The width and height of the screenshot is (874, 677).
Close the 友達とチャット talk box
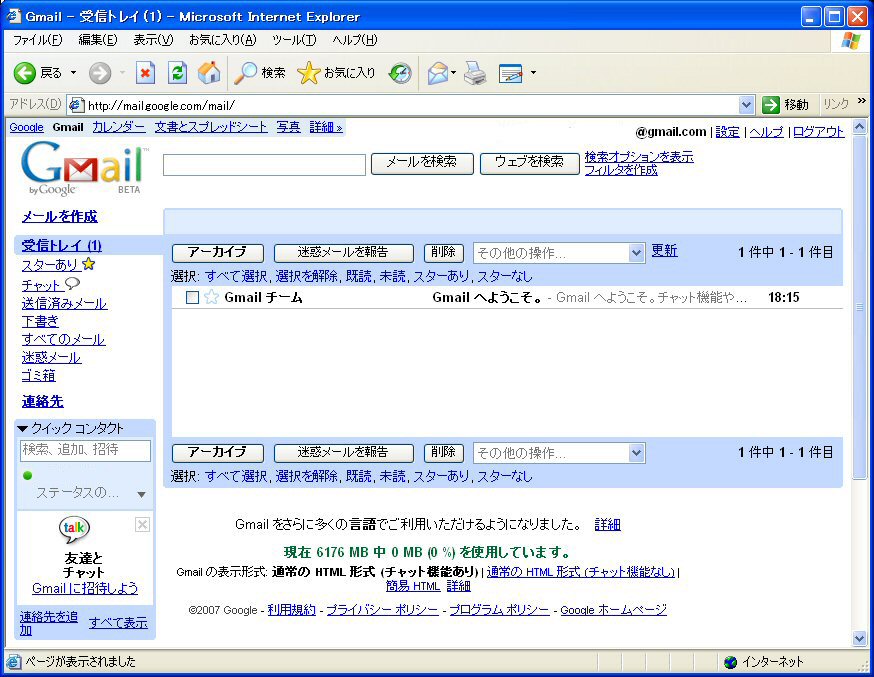[142, 524]
